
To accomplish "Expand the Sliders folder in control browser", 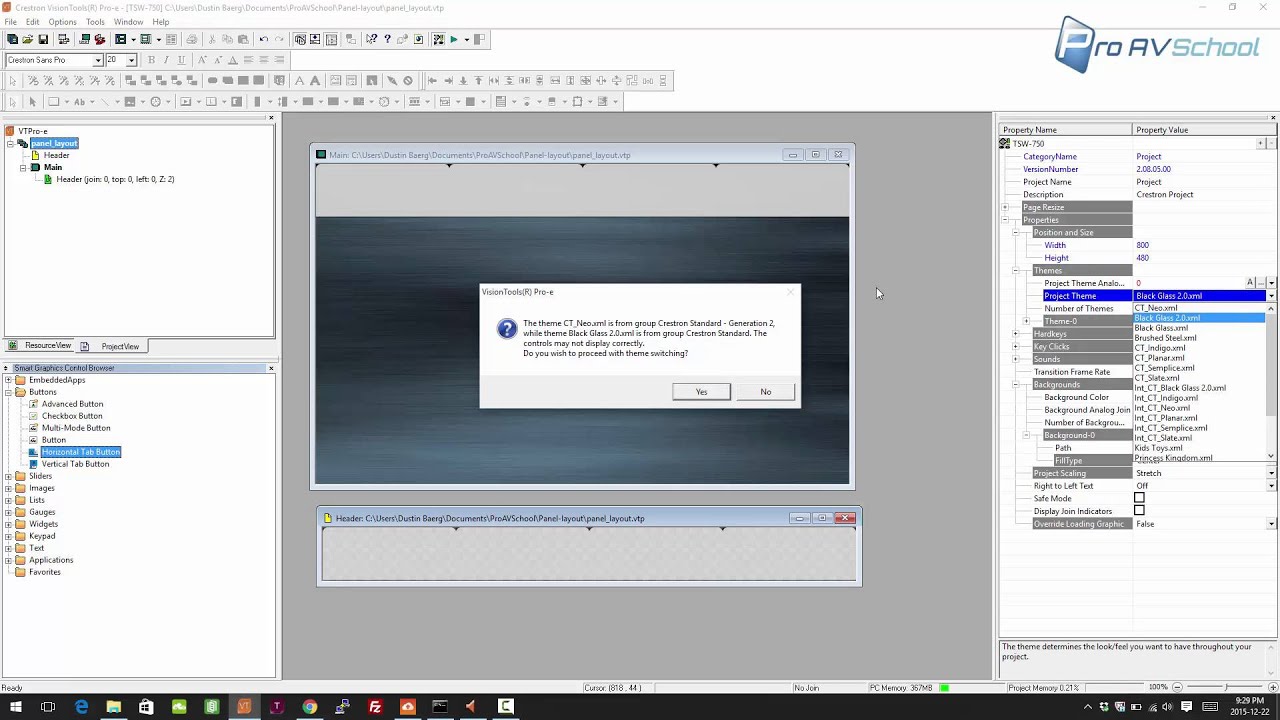I will pos(8,476).
